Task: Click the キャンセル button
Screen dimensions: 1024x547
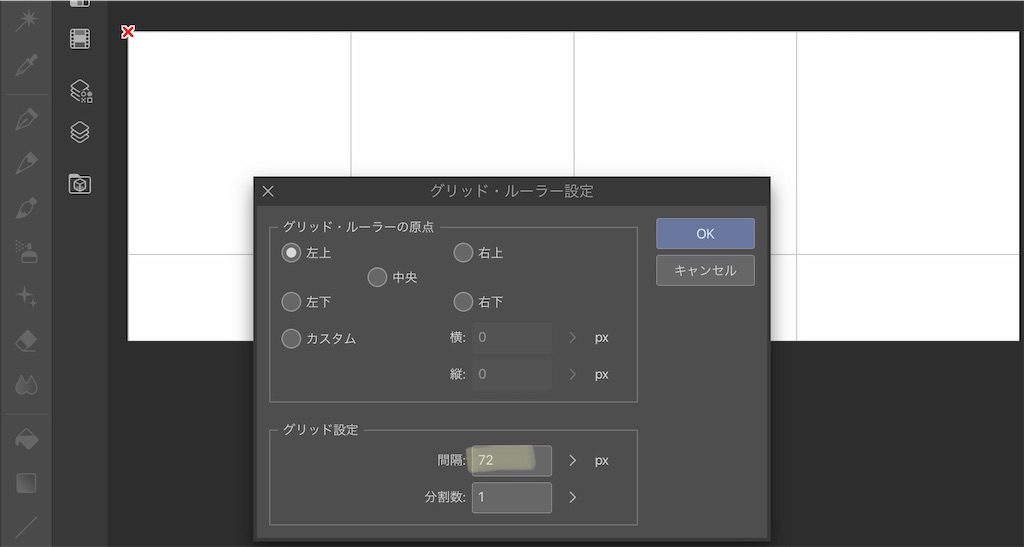Action: pyautogui.click(x=705, y=270)
